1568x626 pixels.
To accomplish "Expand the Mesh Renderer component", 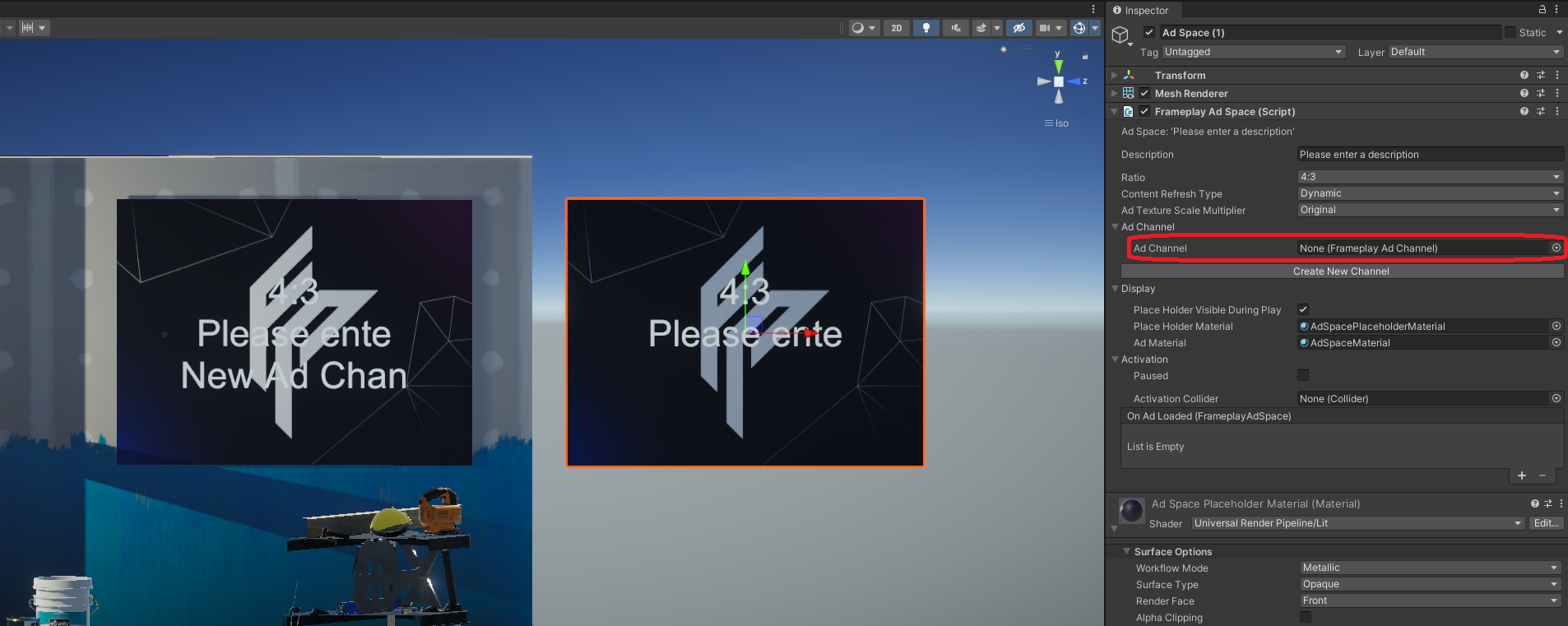I will (1115, 93).
